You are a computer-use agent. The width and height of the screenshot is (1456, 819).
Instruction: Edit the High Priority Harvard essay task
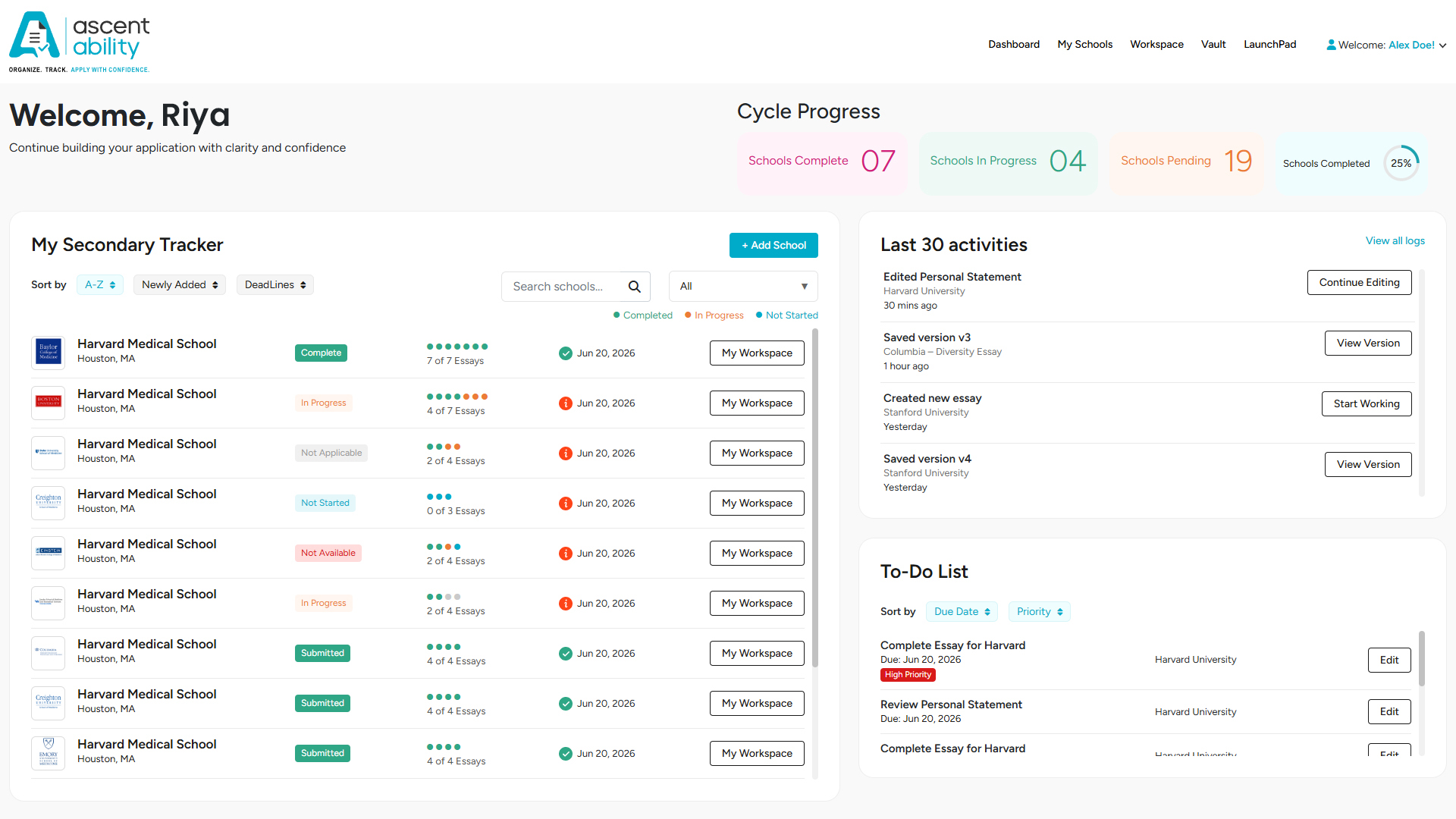point(1389,660)
